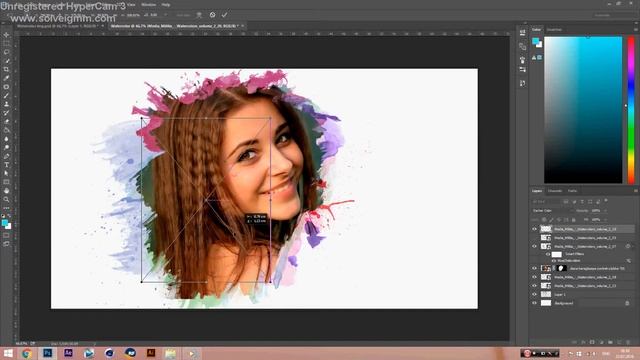Viewport: 640px width, 360px height.
Task: Click the hue slider in Color panel
Action: 631,109
